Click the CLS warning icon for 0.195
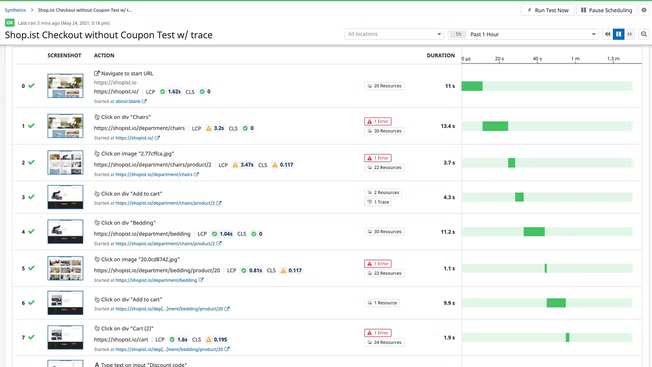Image resolution: width=652 pixels, height=367 pixels. [209, 340]
